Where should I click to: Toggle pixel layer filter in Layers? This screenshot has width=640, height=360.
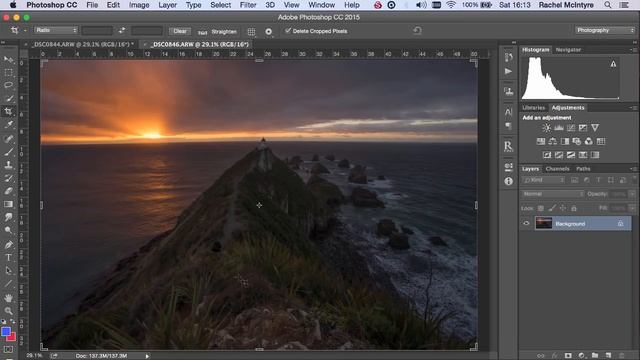pyautogui.click(x=575, y=180)
